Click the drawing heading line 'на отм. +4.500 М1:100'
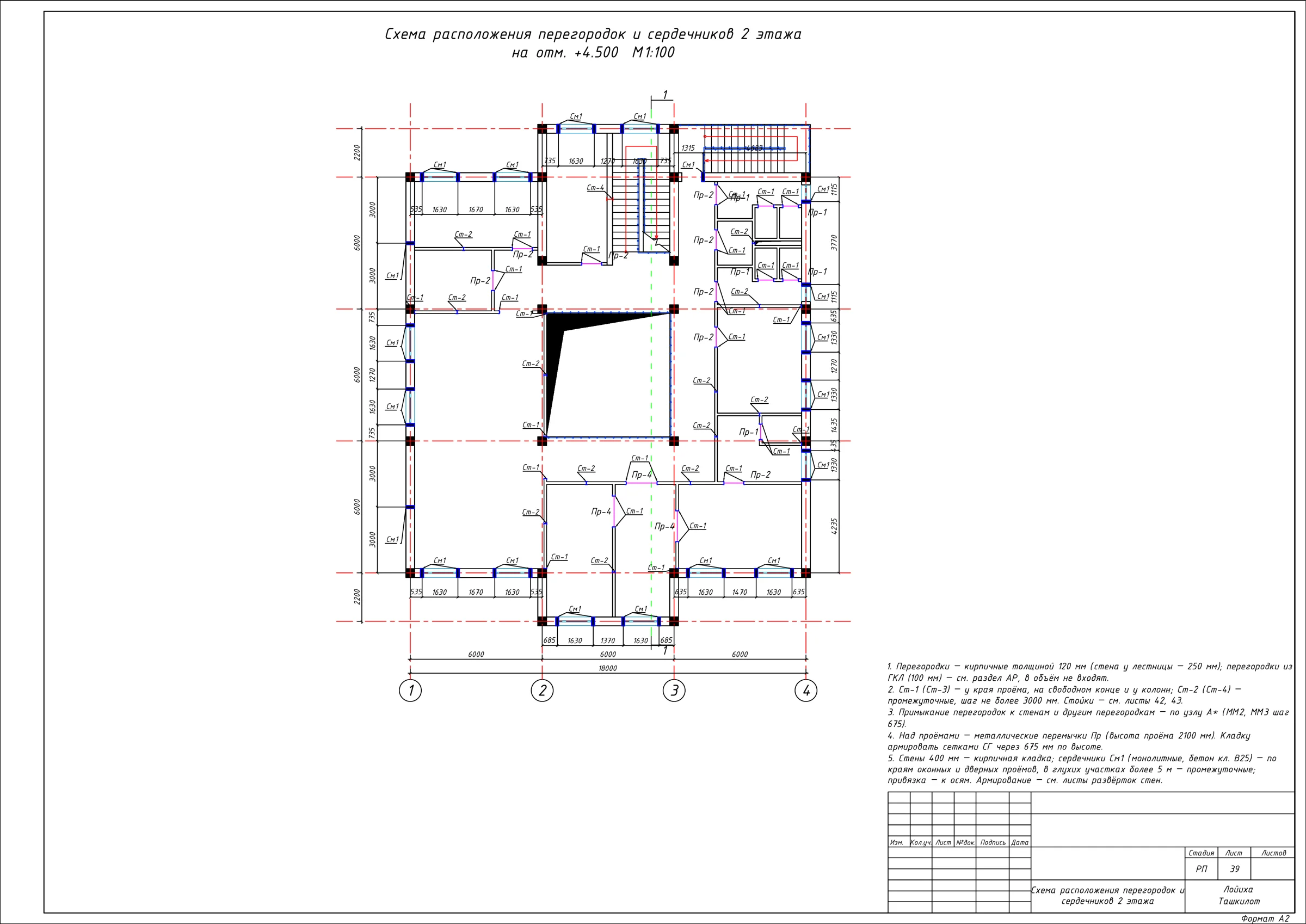Image resolution: width=1306 pixels, height=924 pixels. tap(593, 53)
